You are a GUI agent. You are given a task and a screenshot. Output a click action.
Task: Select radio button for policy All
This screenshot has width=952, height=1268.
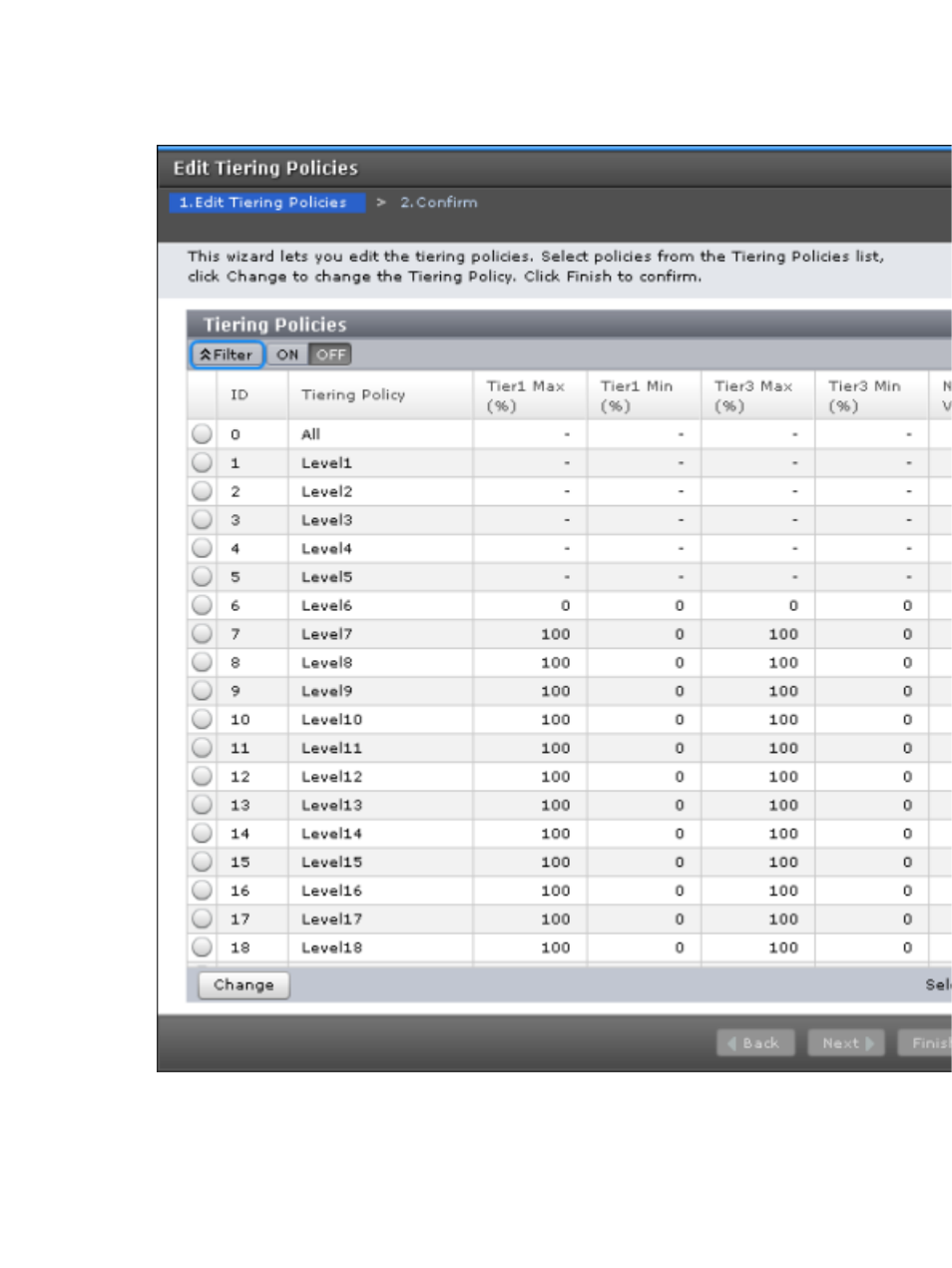tap(202, 434)
